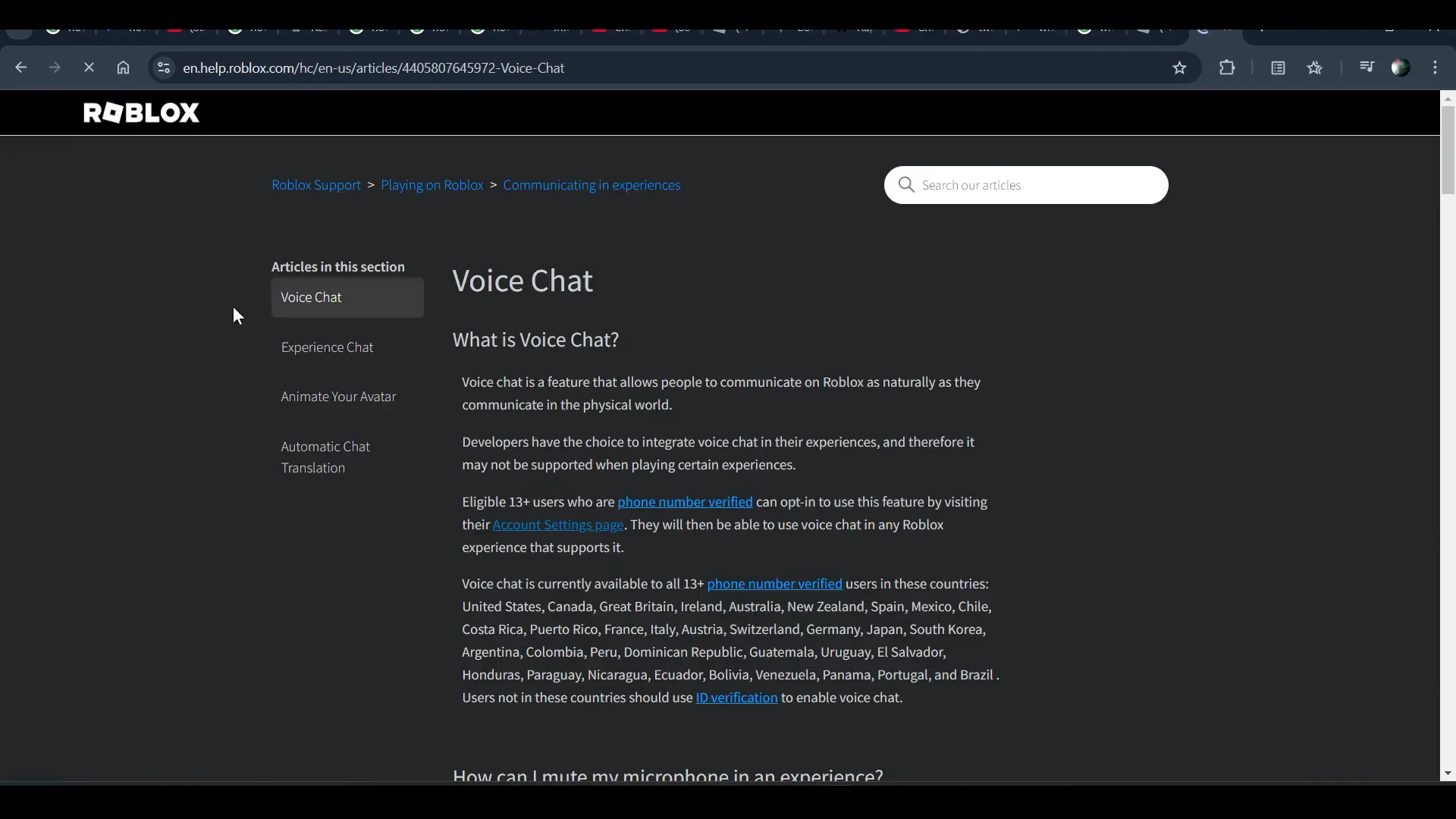The width and height of the screenshot is (1456, 819).
Task: Open the Extensions puzzle icon
Action: click(1227, 67)
